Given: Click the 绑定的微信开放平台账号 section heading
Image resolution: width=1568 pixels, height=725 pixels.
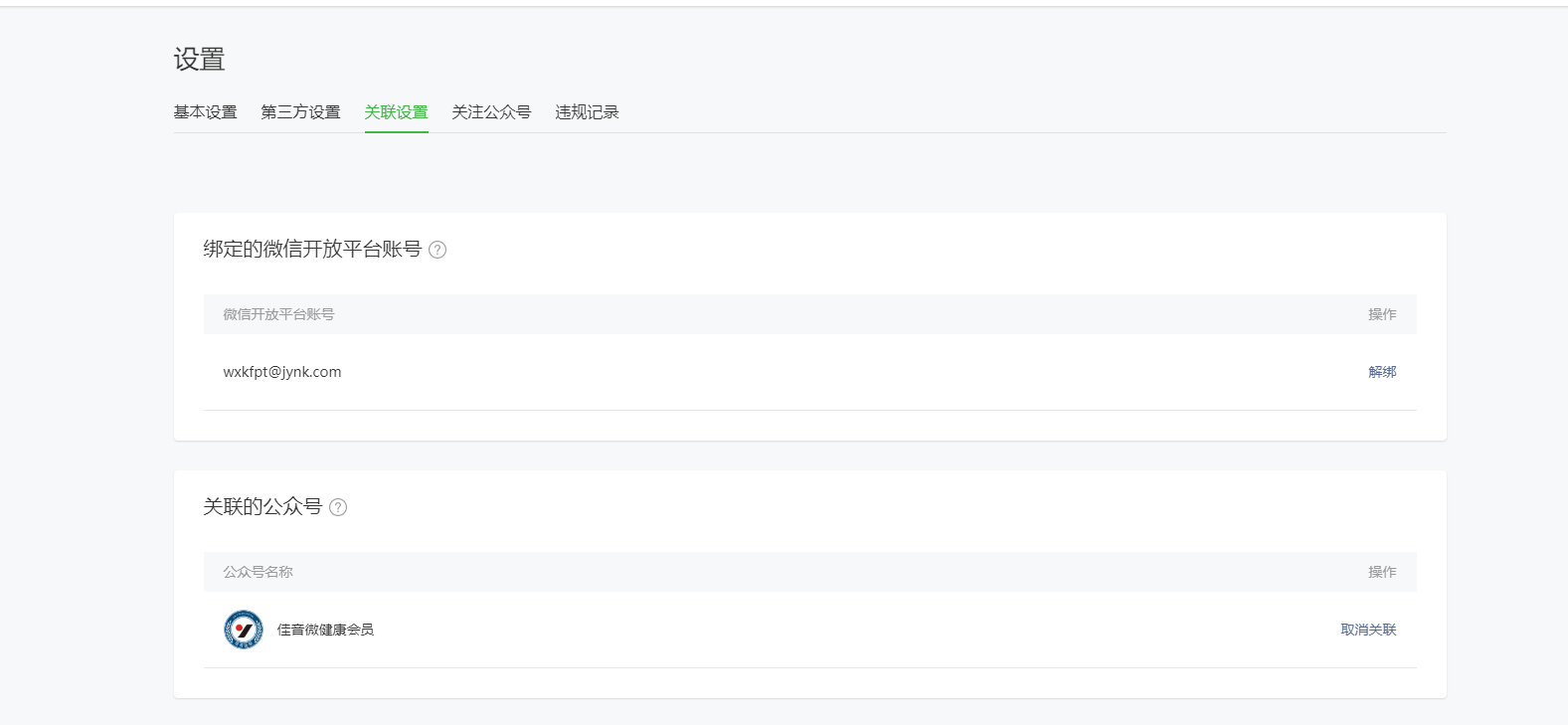Looking at the screenshot, I should [x=312, y=250].
